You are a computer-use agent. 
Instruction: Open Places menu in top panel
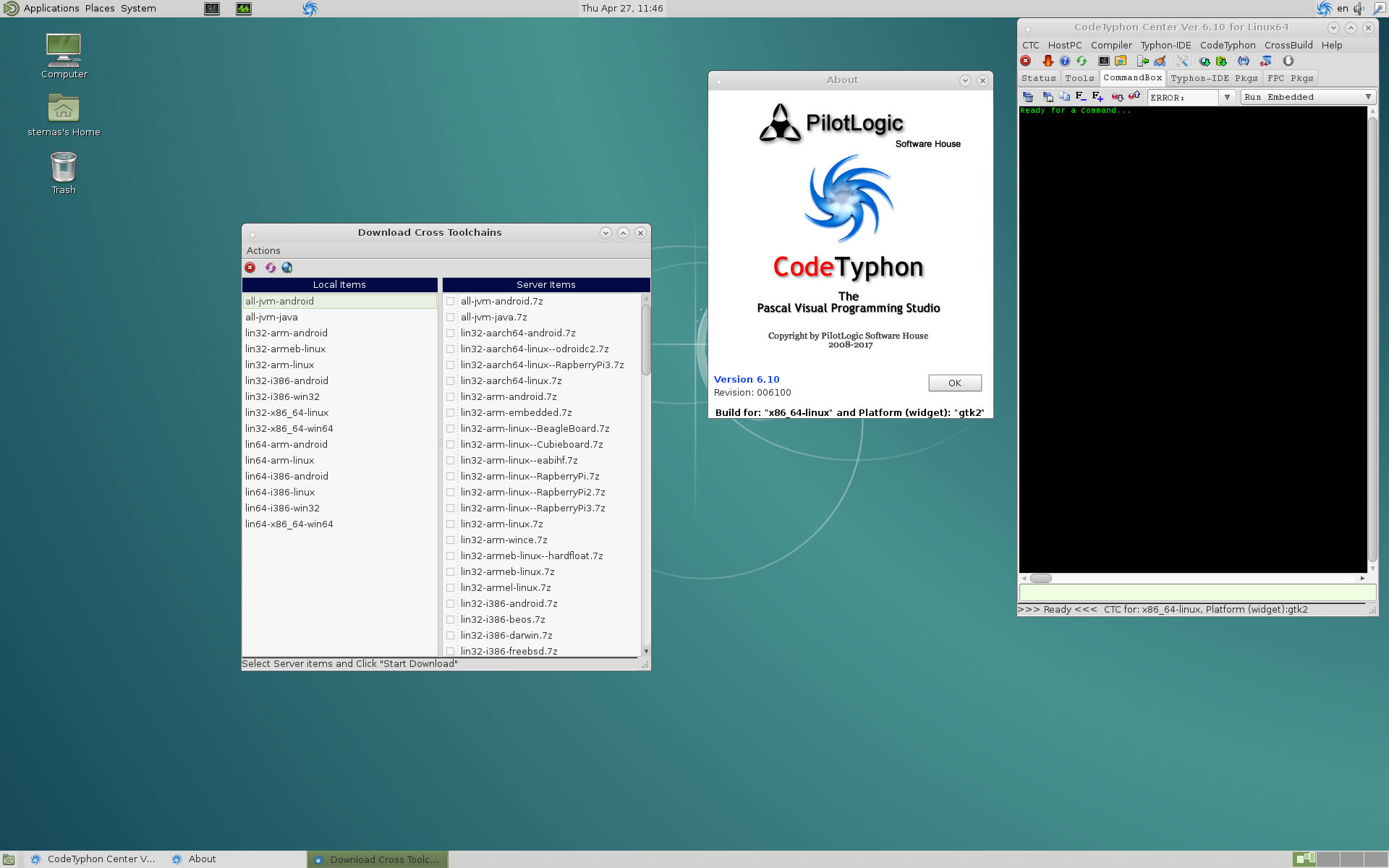pos(100,8)
